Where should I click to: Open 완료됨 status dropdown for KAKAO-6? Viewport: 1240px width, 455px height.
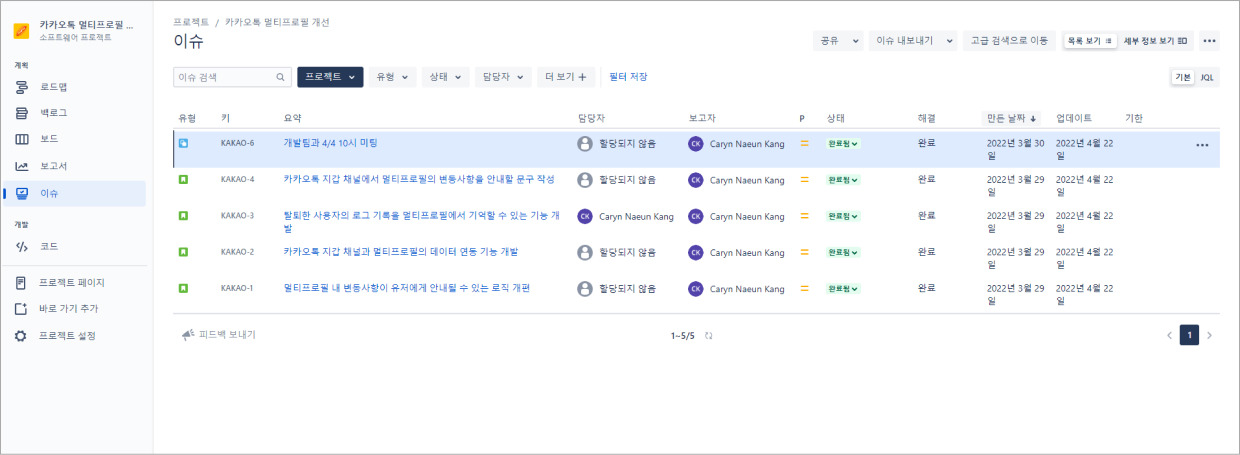tap(843, 144)
